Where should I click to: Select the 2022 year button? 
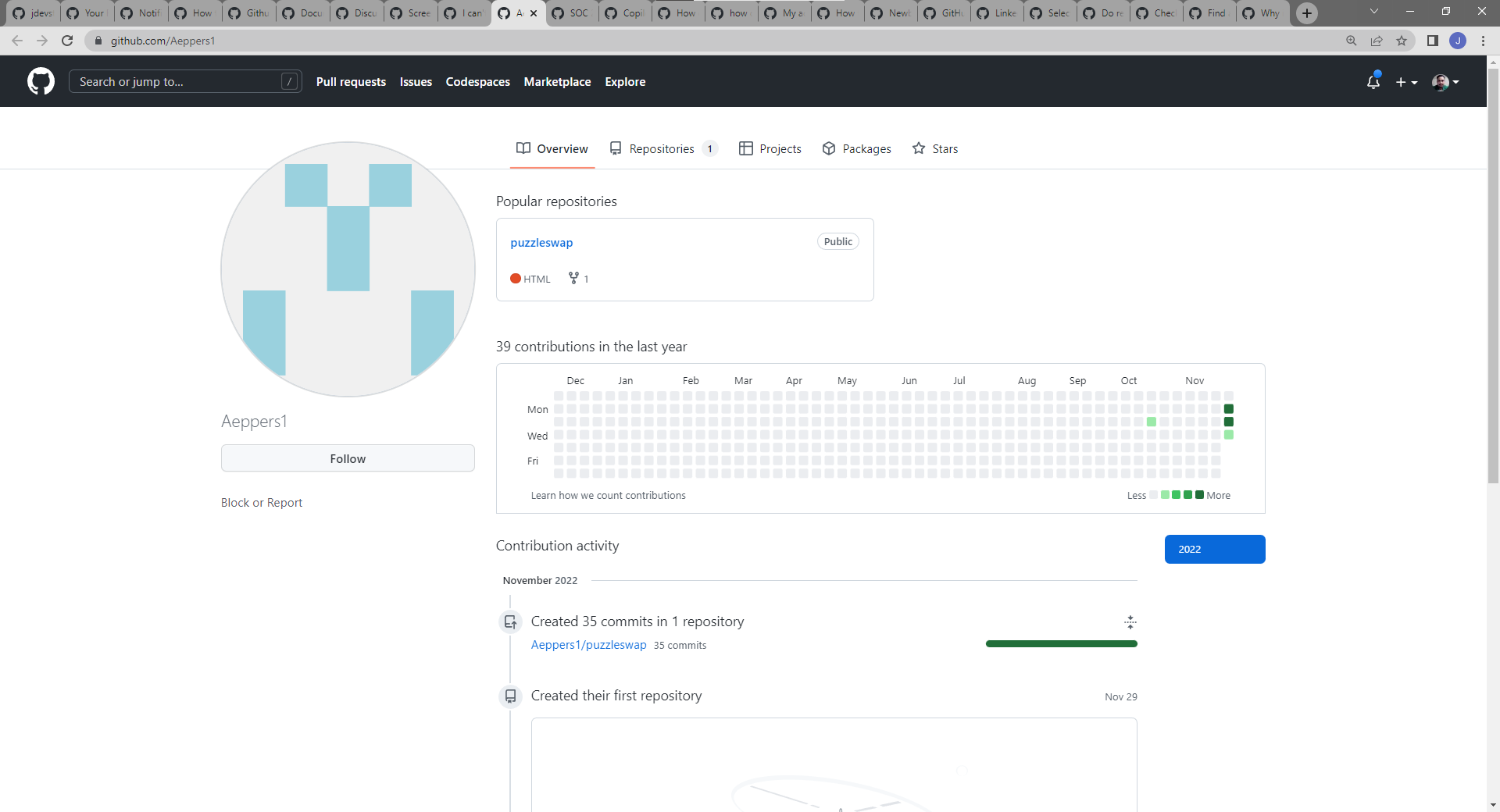1215,549
